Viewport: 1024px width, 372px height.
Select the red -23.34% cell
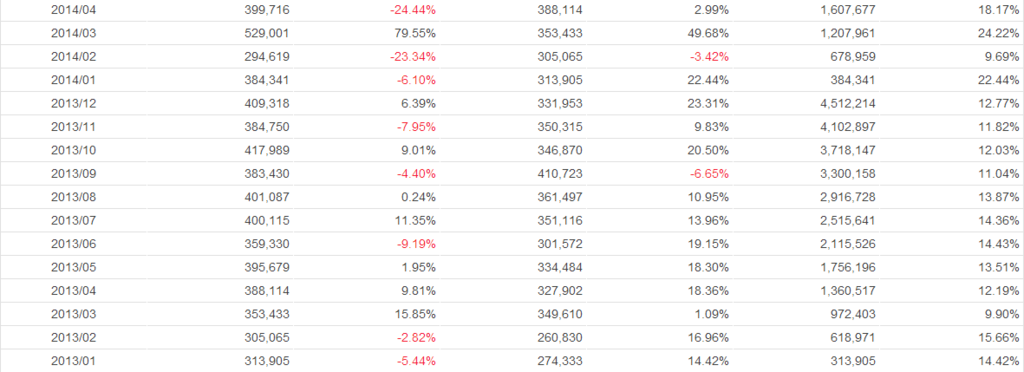click(x=413, y=57)
